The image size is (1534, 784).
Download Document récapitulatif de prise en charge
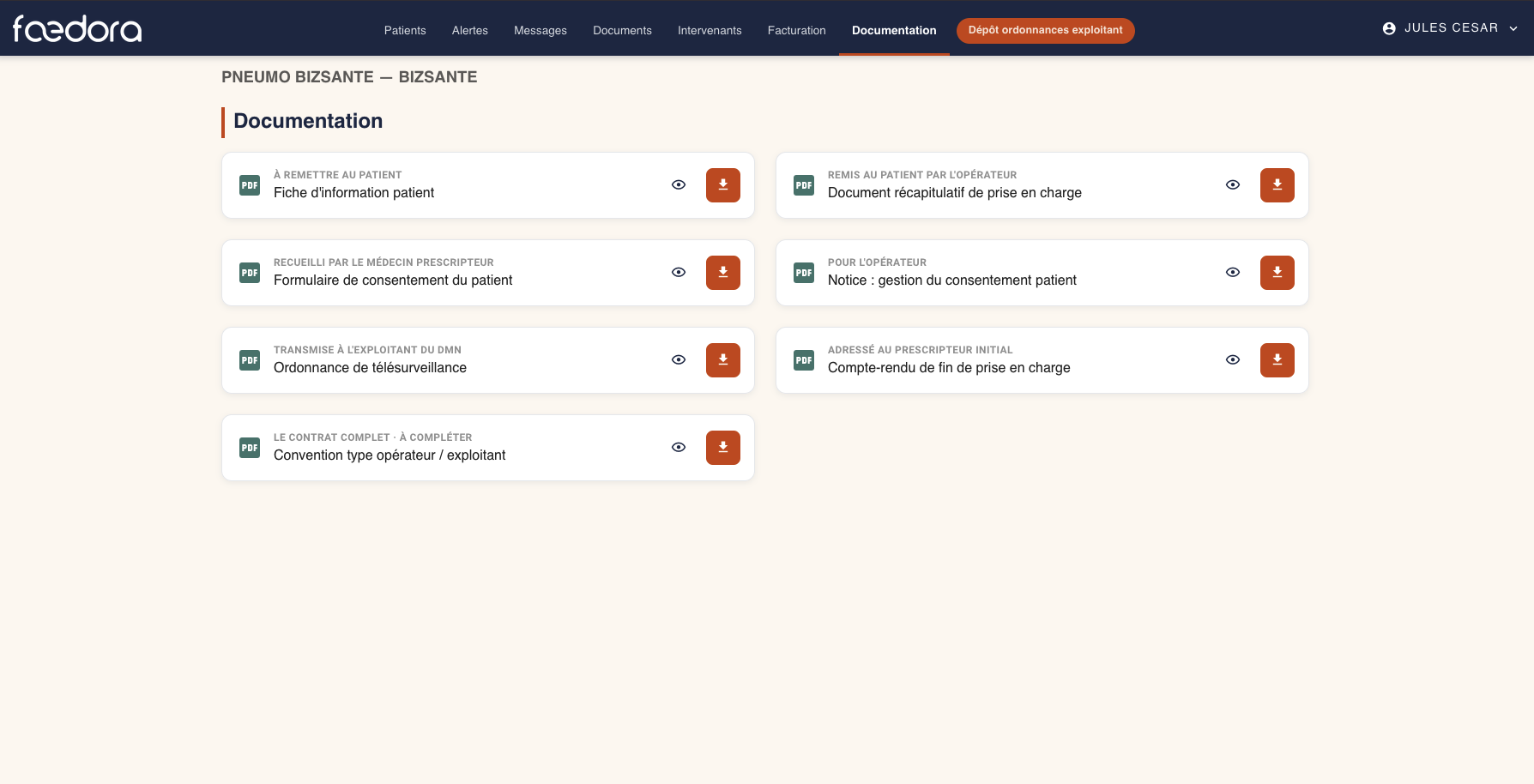point(1277,185)
